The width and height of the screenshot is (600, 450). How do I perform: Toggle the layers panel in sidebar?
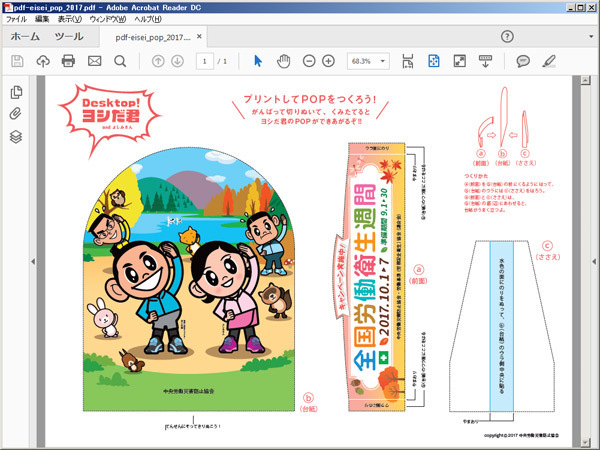16,137
